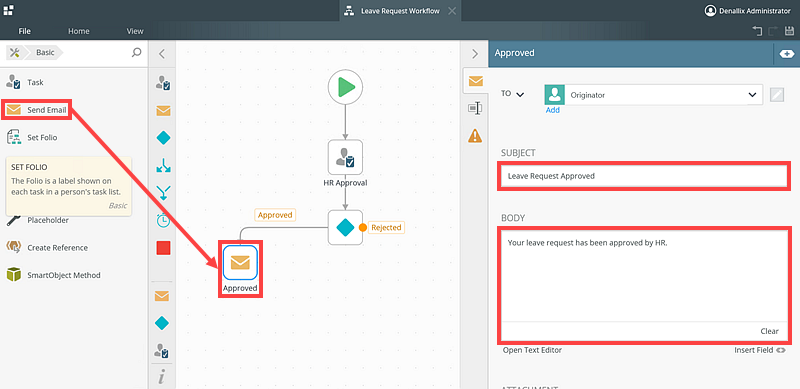The image size is (800, 389).
Task: Toggle the panel drawer icon beside Approved title
Action: pos(786,53)
